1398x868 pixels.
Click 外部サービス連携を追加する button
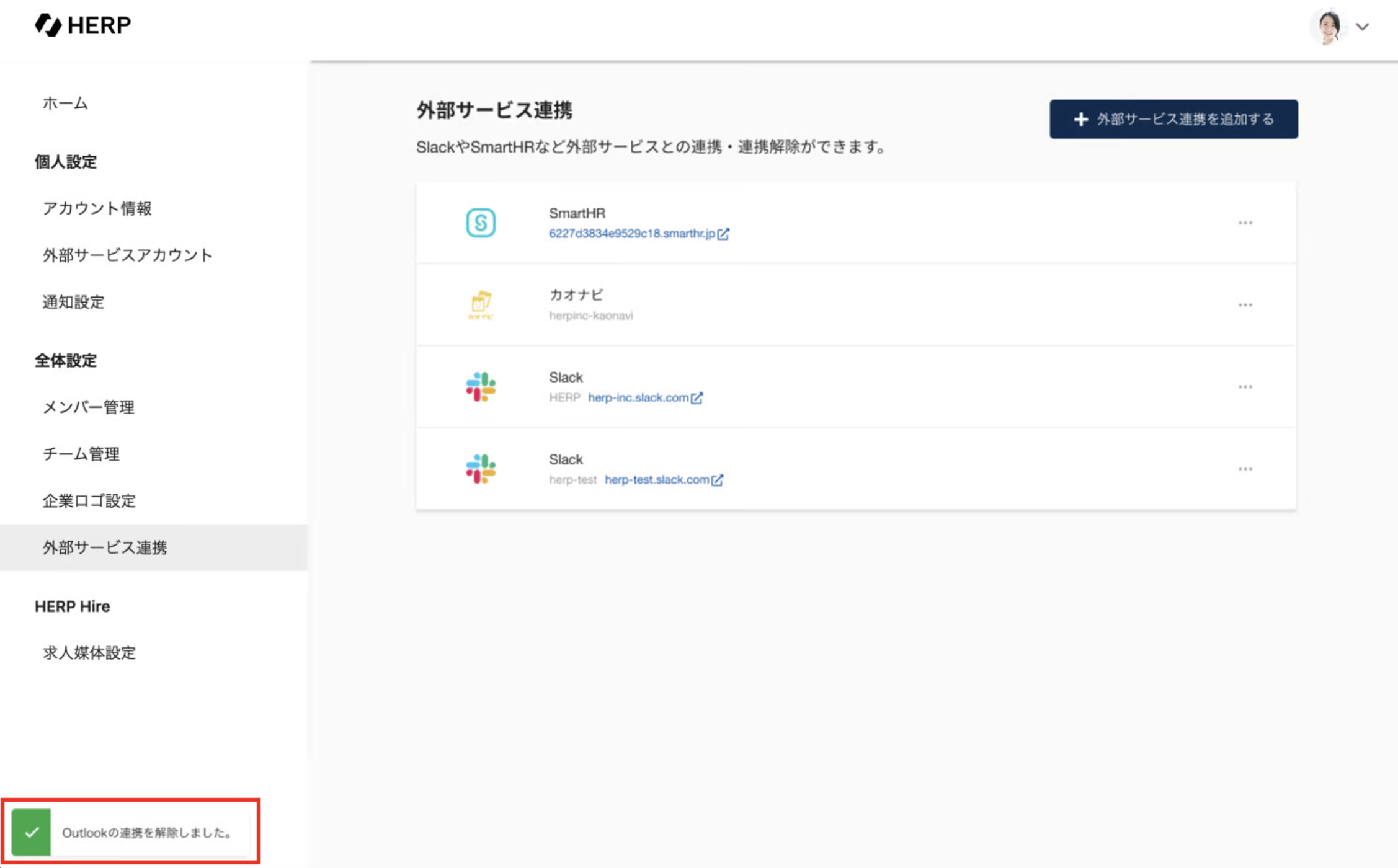point(1173,119)
